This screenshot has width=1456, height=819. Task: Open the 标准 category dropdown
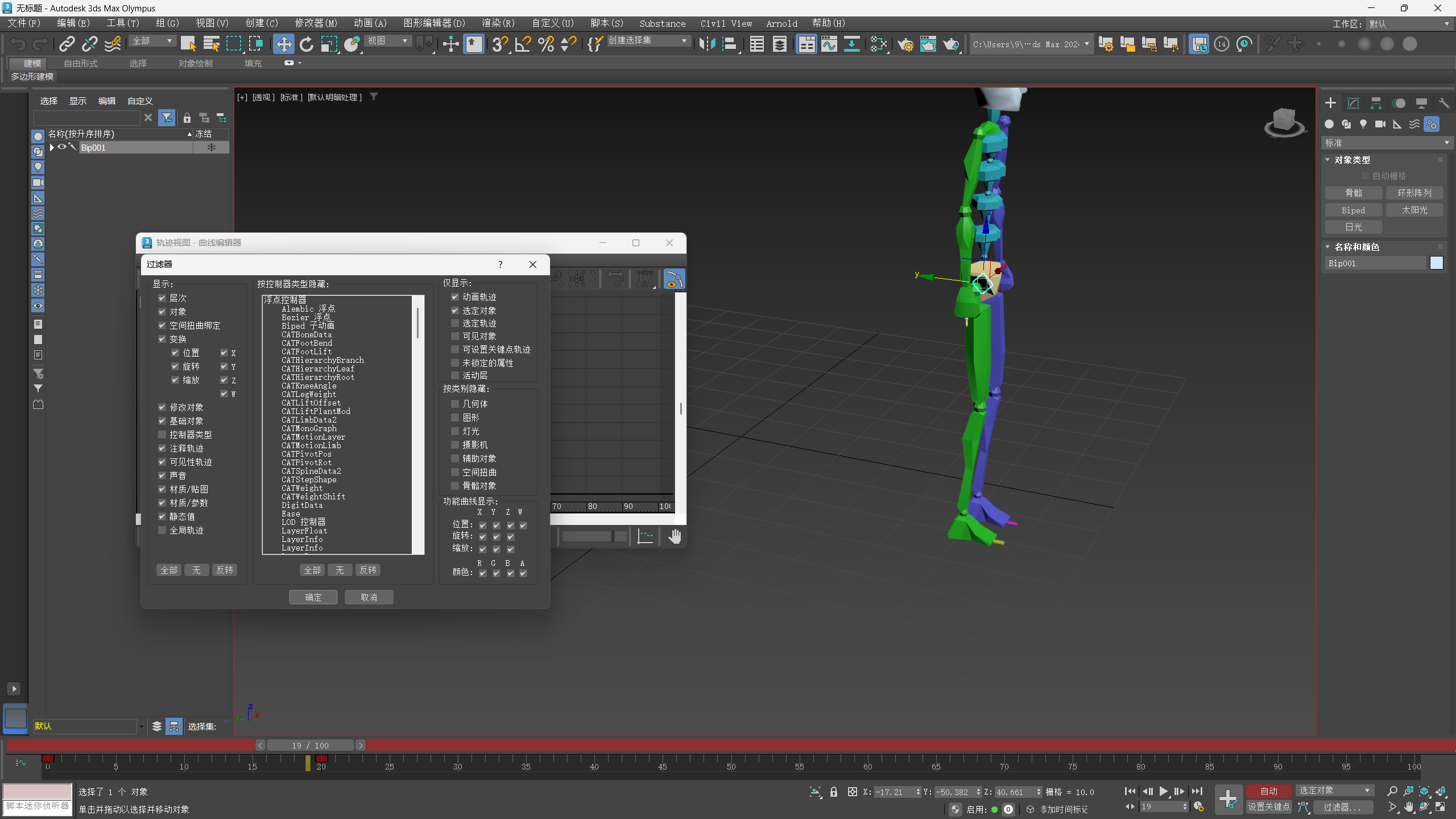(1386, 143)
